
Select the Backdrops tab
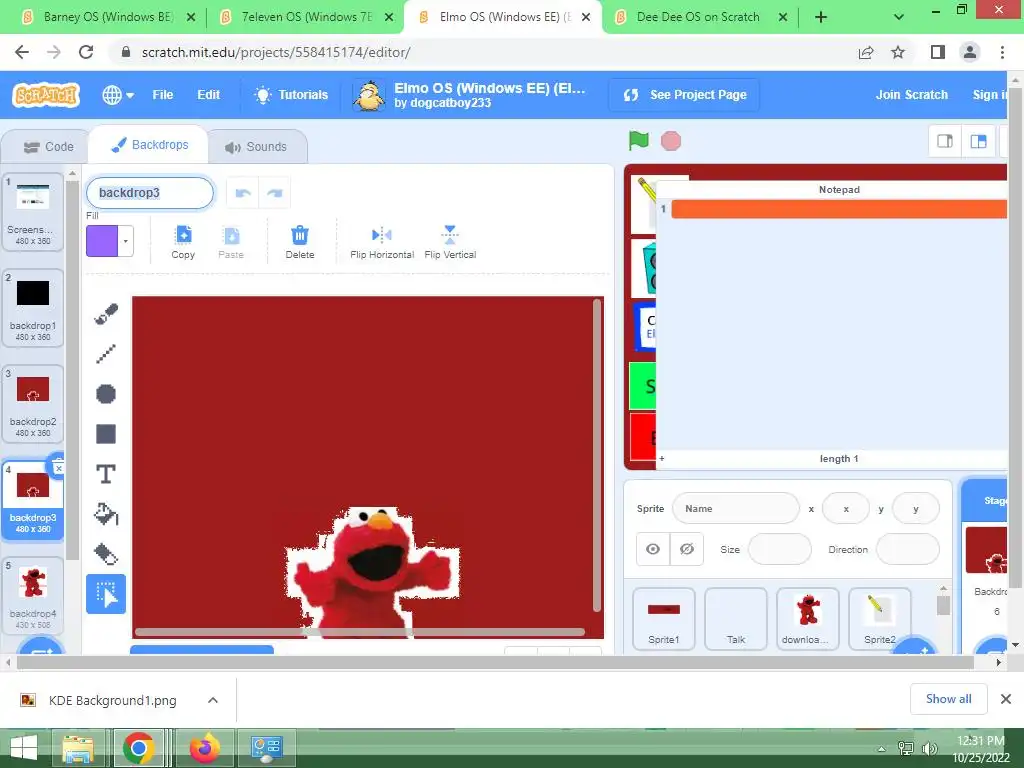[149, 145]
